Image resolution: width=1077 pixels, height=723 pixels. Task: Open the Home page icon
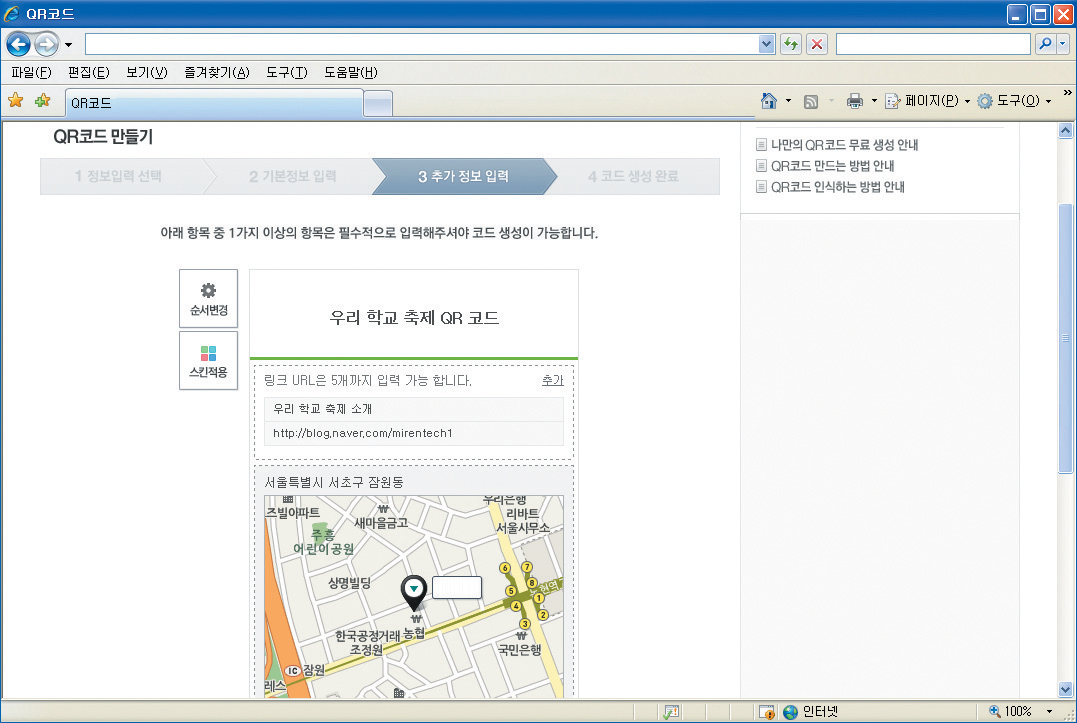pyautogui.click(x=769, y=101)
